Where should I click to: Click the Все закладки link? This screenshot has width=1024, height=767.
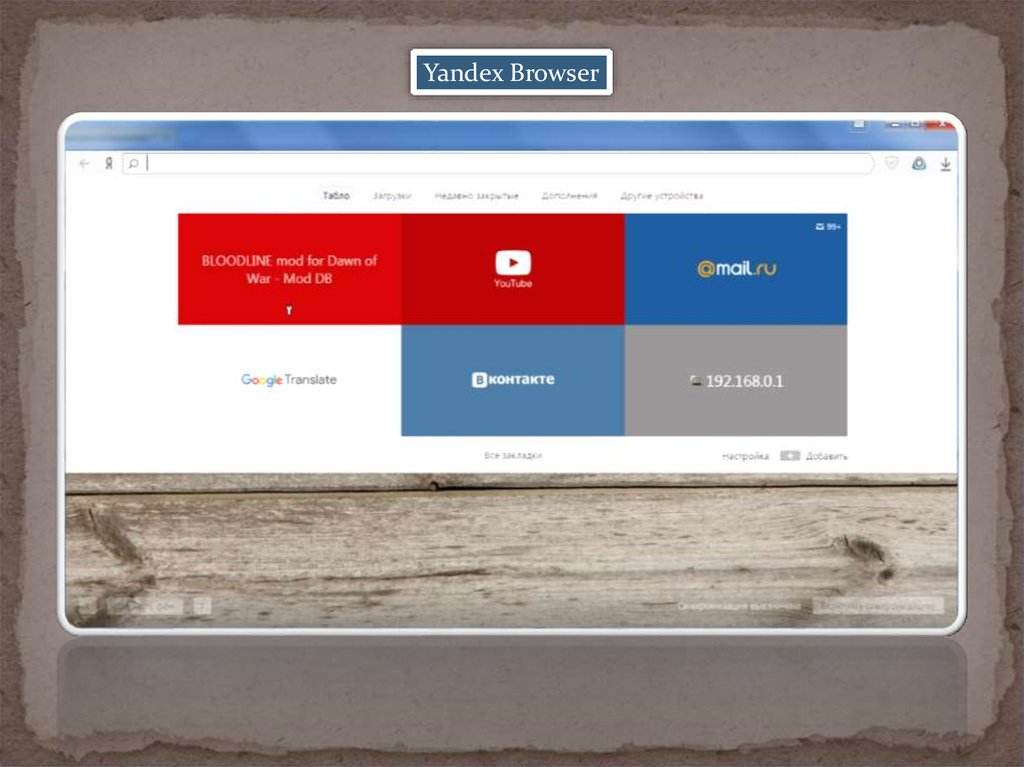coord(513,455)
